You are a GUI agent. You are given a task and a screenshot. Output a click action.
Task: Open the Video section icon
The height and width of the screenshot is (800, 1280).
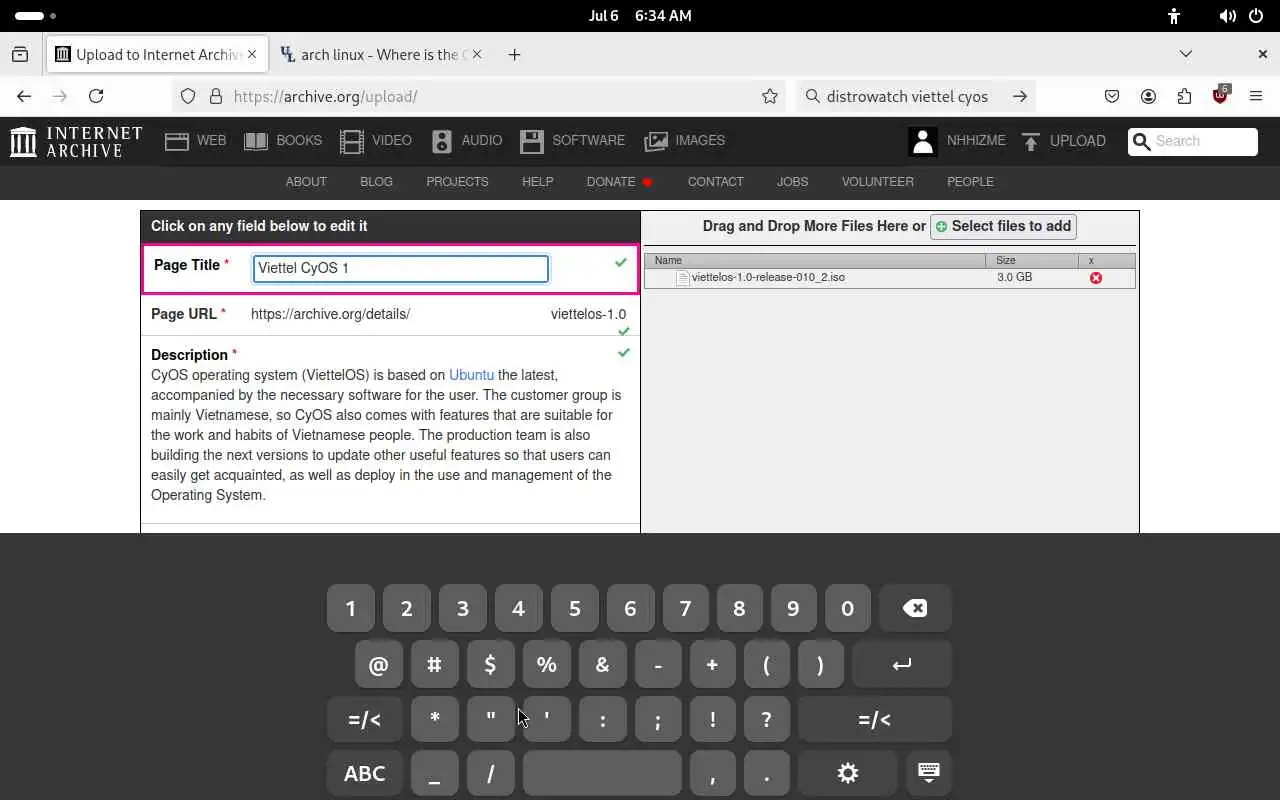[352, 141]
